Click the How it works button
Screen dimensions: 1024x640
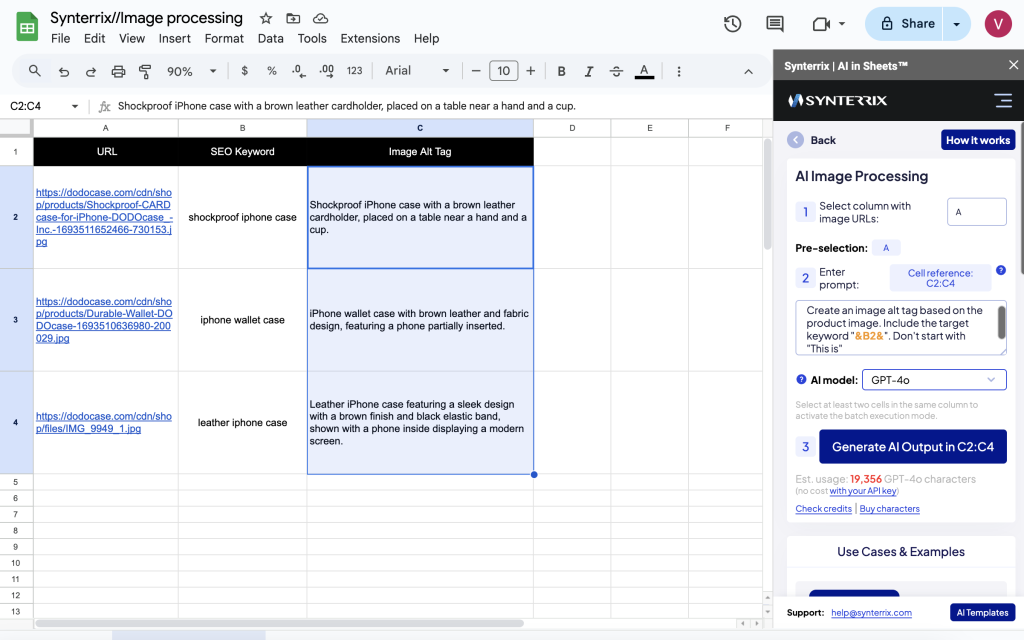[x=978, y=140]
